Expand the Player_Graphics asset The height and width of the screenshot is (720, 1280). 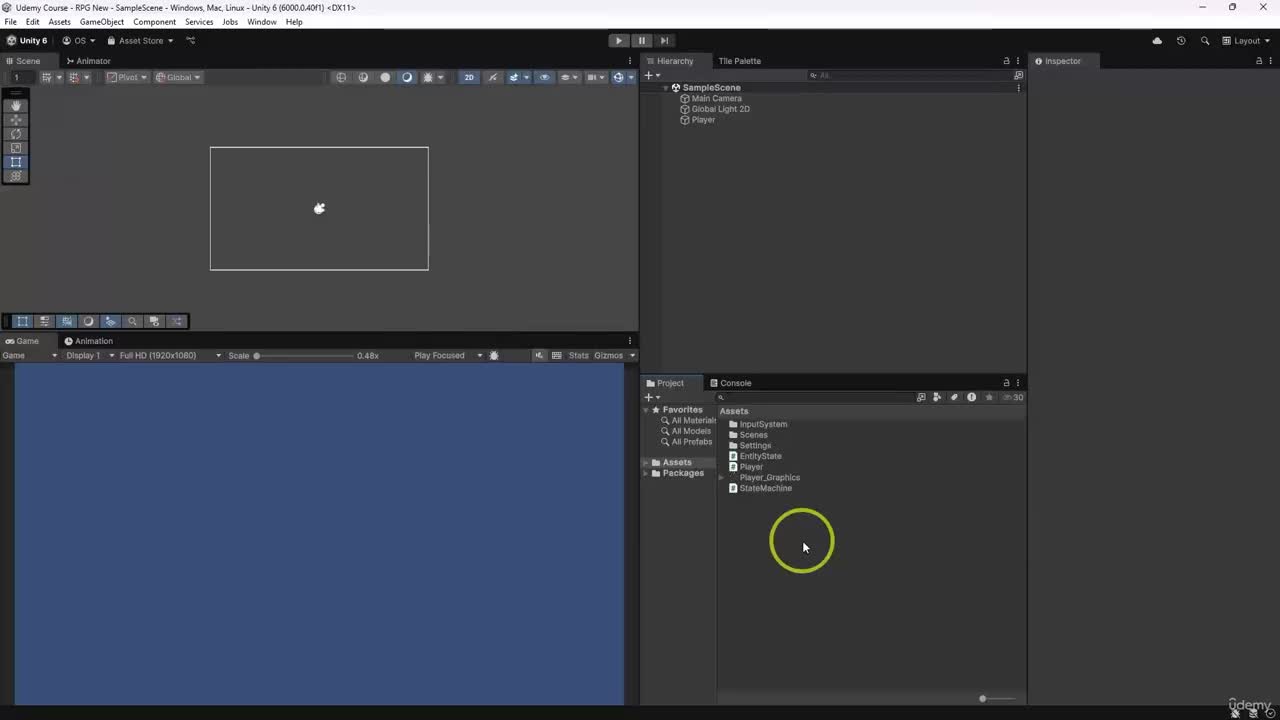[722, 478]
